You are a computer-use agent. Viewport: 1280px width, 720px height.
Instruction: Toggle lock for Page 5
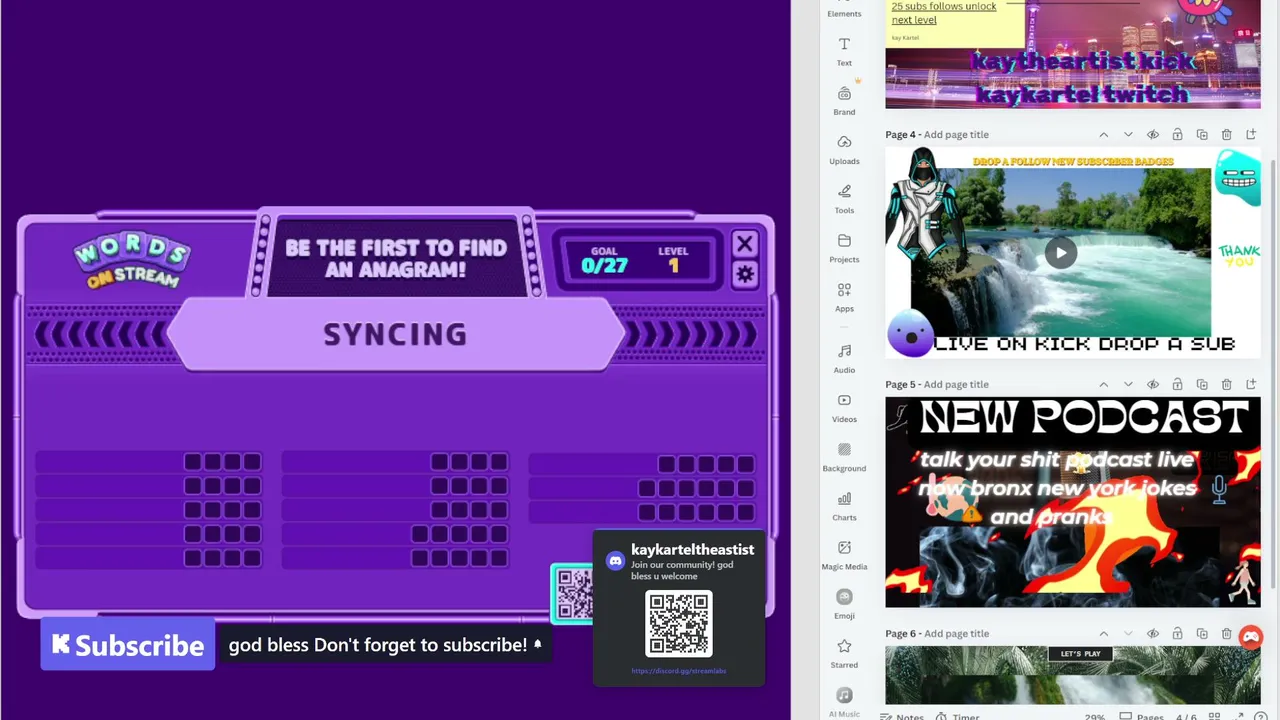click(1177, 384)
